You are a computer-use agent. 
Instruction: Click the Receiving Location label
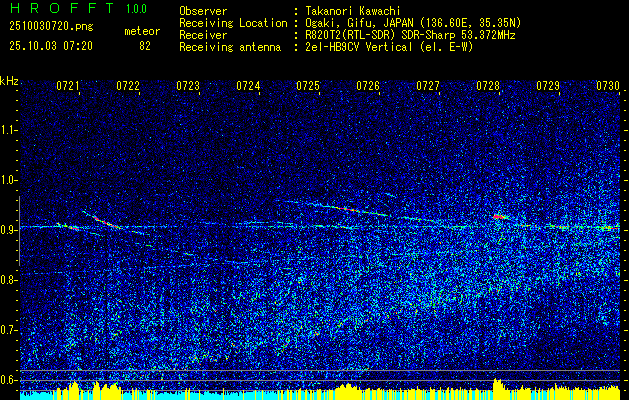(x=233, y=23)
